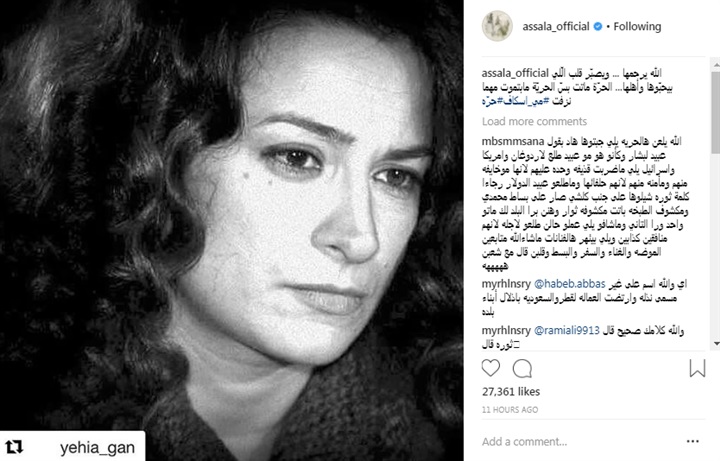Open comments via speech bubble icon
Image resolution: width=720 pixels, height=461 pixels.
point(522,368)
